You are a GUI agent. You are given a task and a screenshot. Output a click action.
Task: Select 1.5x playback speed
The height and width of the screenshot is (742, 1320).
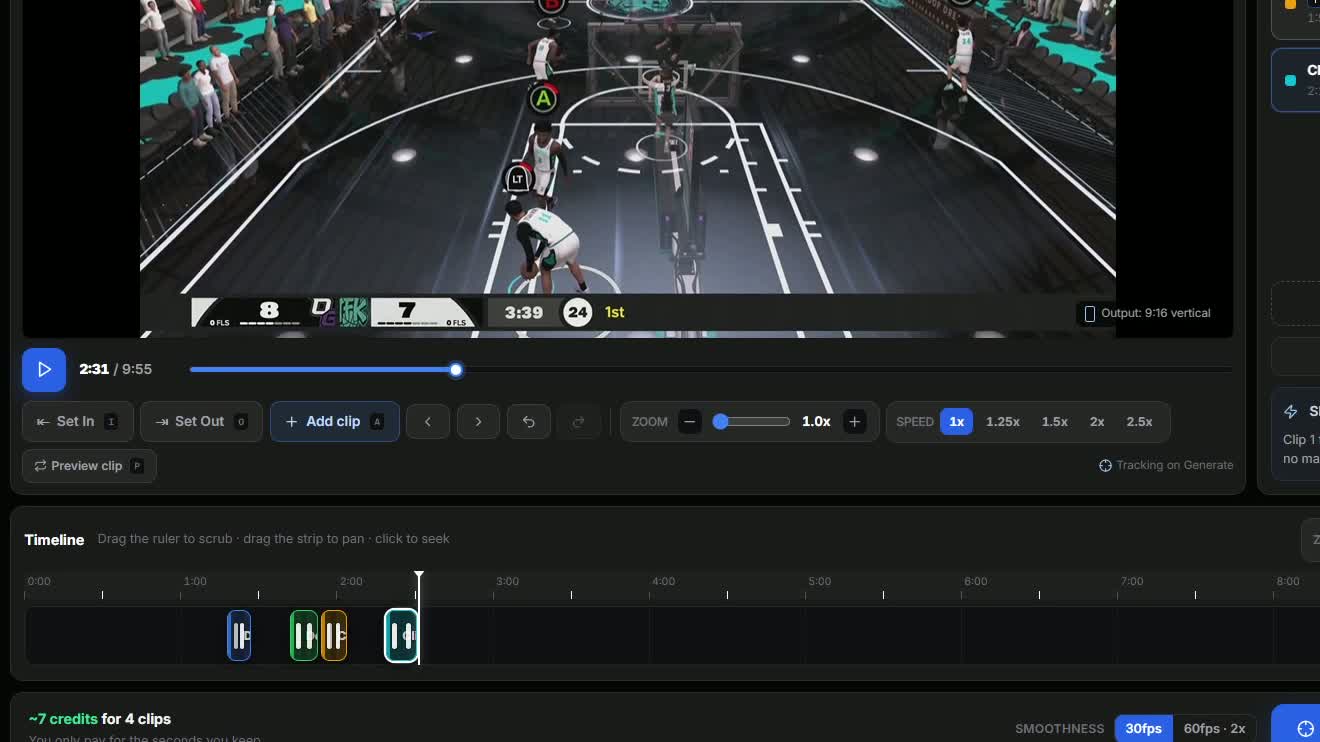point(1054,422)
